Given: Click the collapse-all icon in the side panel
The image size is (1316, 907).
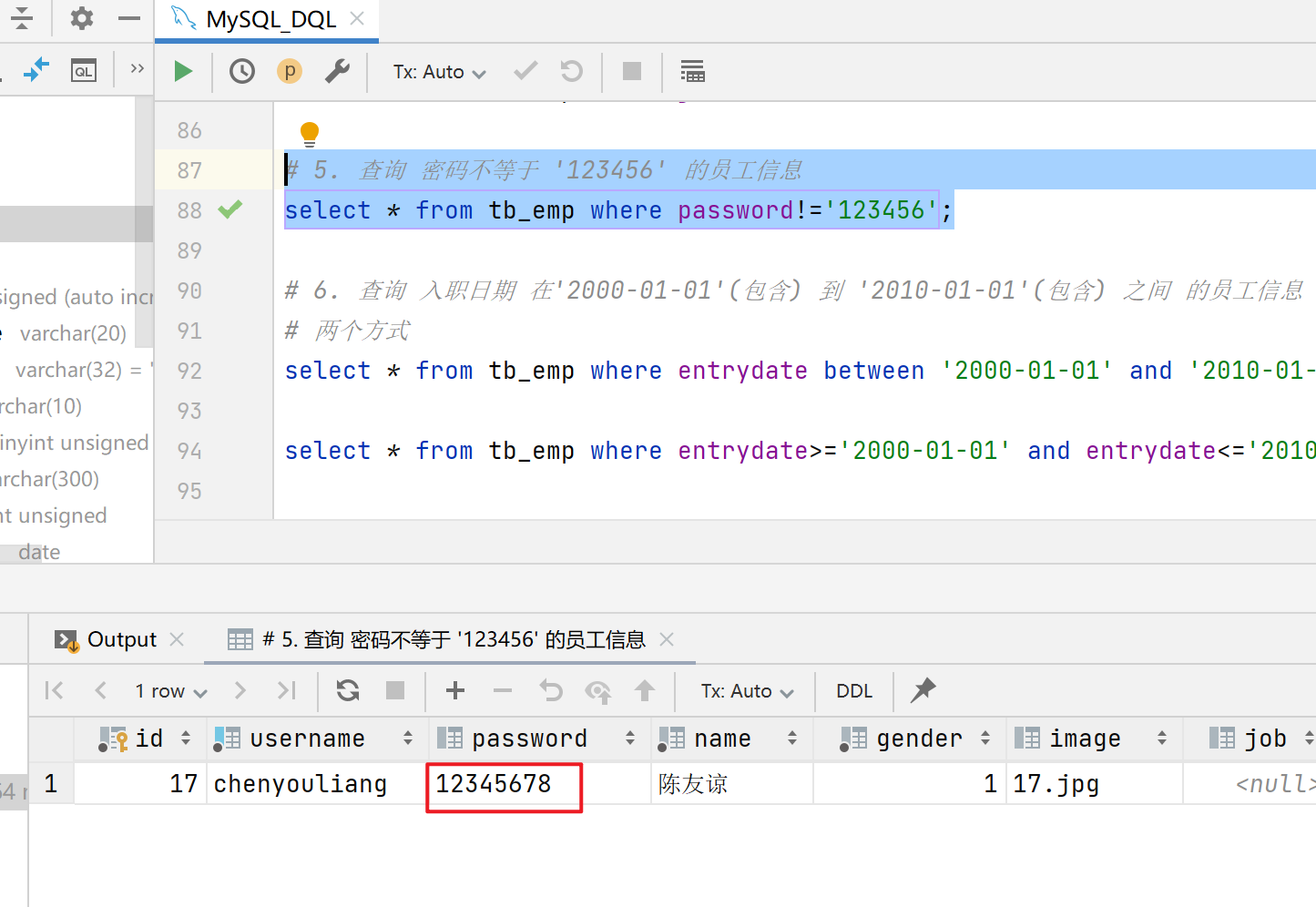Looking at the screenshot, I should 22,18.
